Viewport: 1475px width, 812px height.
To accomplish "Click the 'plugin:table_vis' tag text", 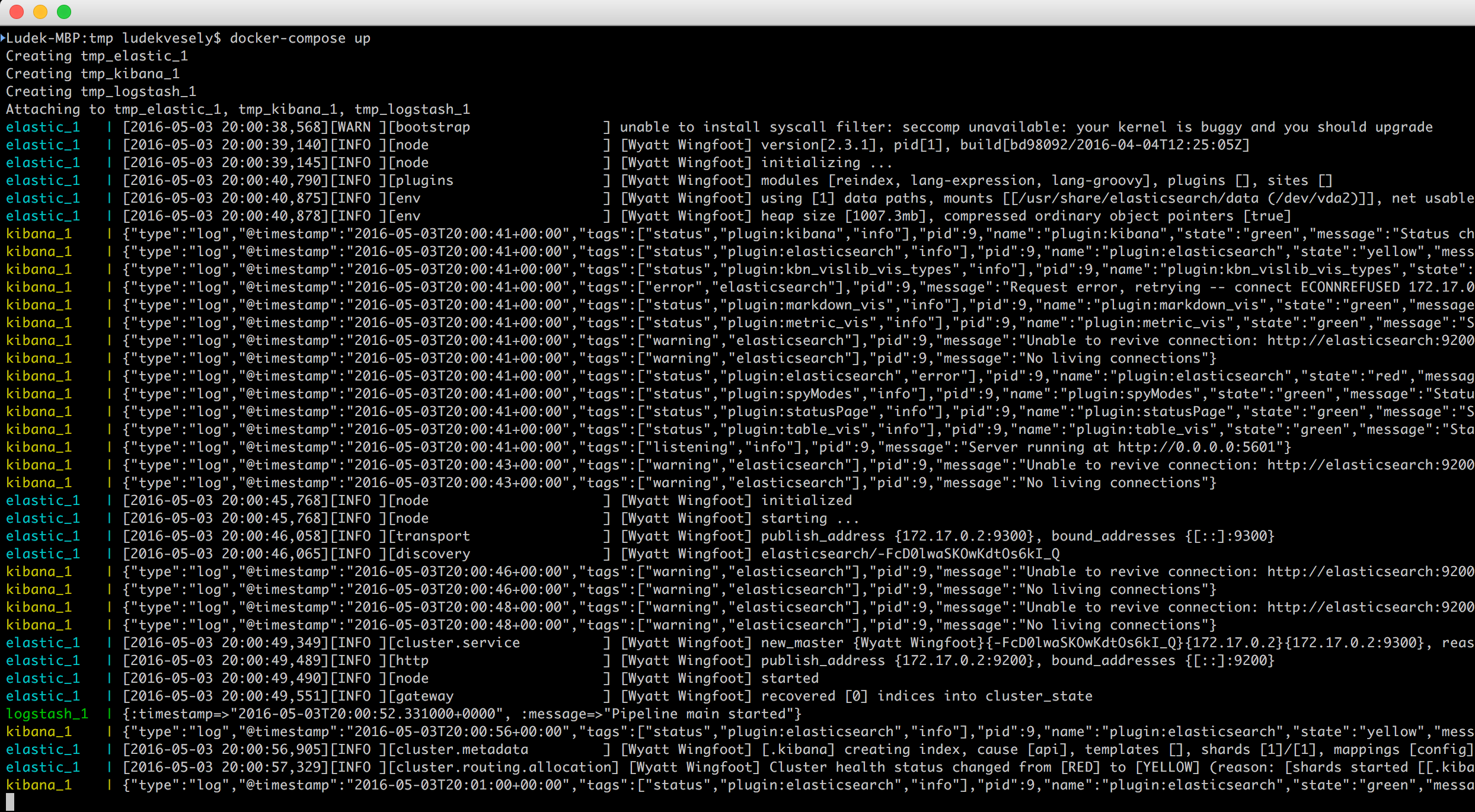I will (794, 430).
